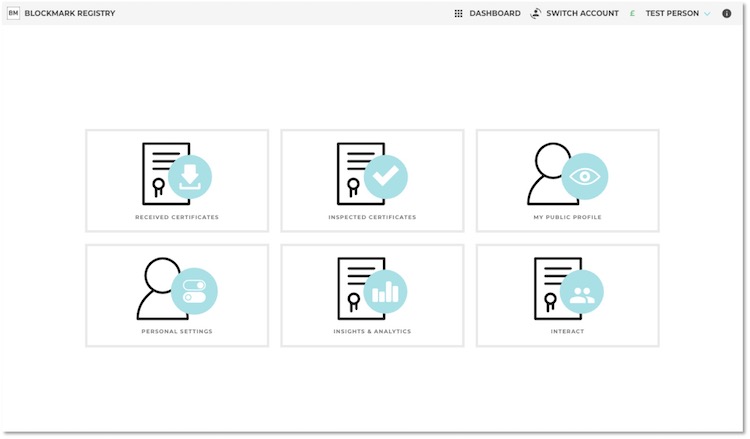This screenshot has width=750, height=439.
Task: Click the Personal Settings toggle switches icon
Action: pyautogui.click(x=193, y=291)
